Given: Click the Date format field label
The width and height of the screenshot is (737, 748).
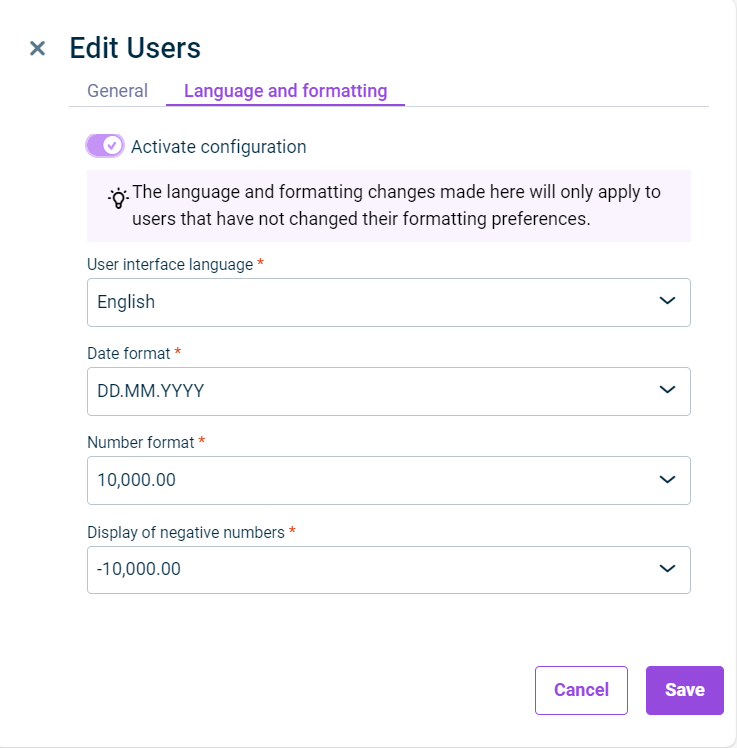Looking at the screenshot, I should pyautogui.click(x=129, y=353).
